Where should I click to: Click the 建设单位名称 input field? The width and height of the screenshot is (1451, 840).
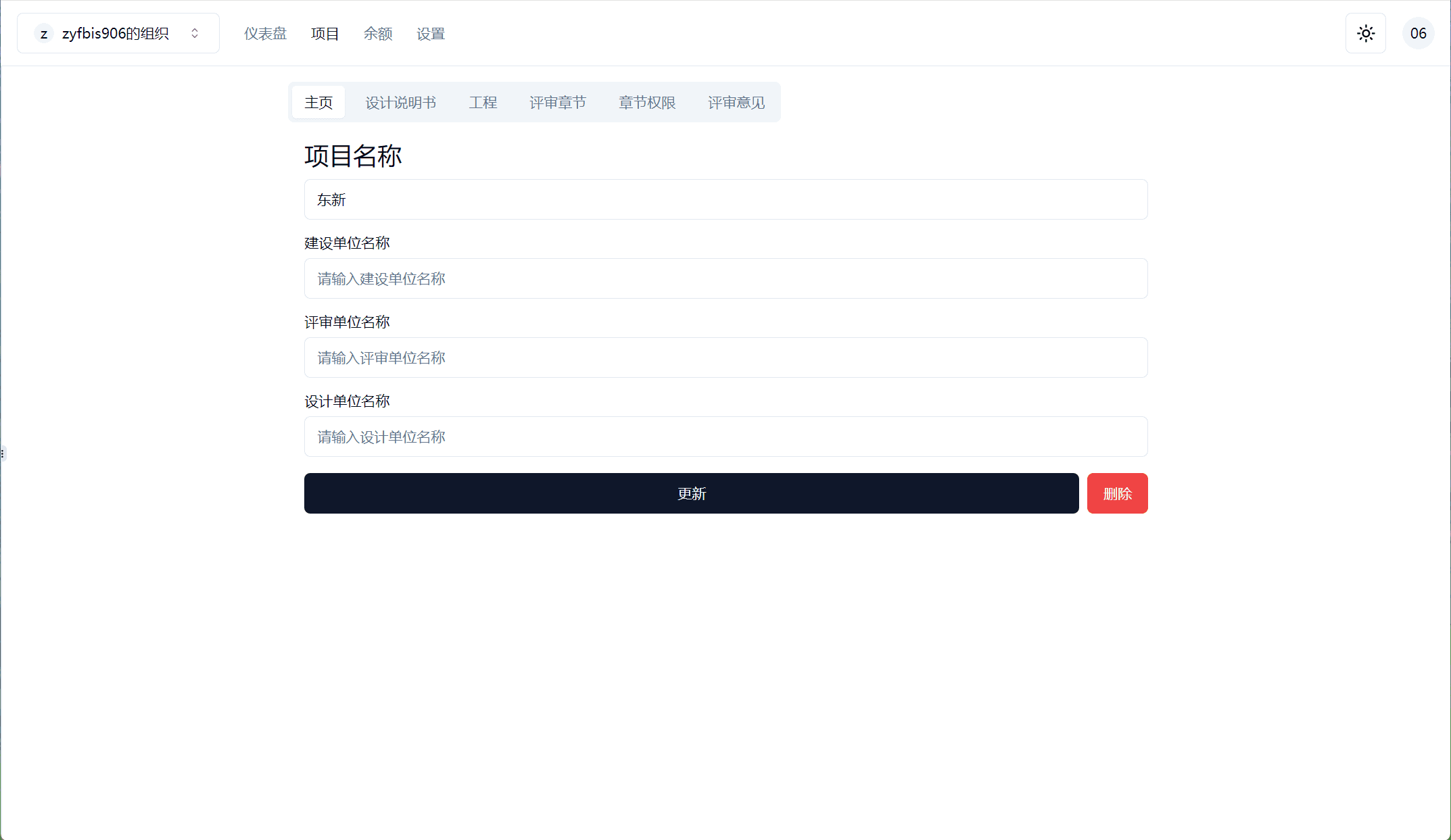[726, 278]
